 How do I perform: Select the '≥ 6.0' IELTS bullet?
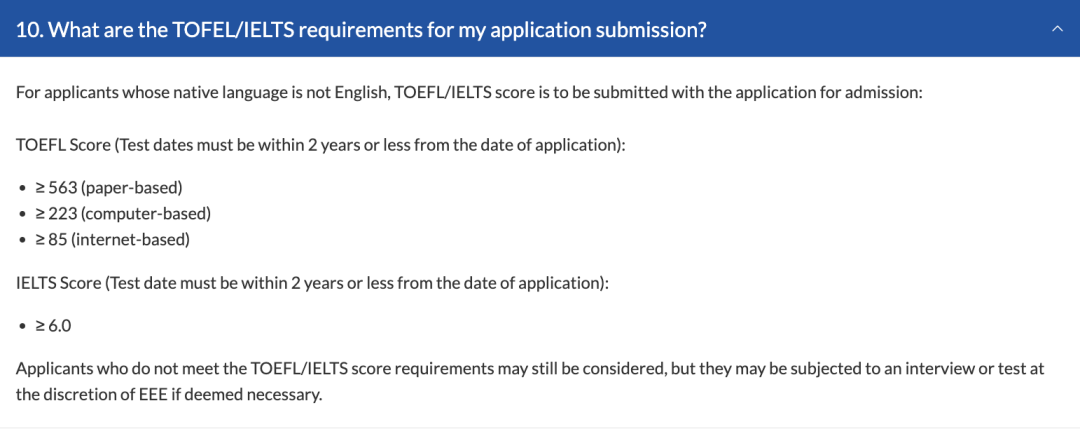53,326
